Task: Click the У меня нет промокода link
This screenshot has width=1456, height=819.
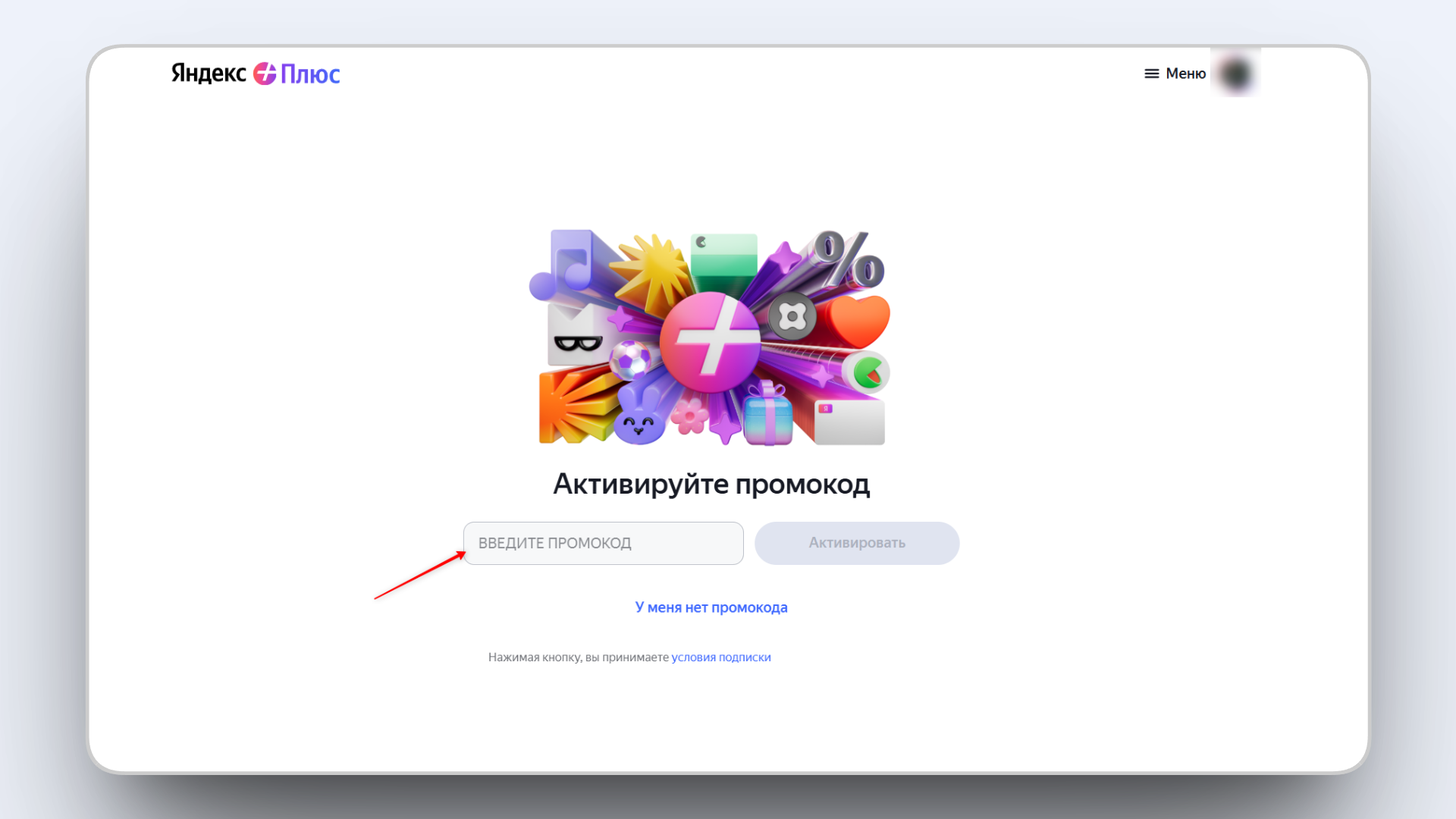Action: click(x=711, y=607)
